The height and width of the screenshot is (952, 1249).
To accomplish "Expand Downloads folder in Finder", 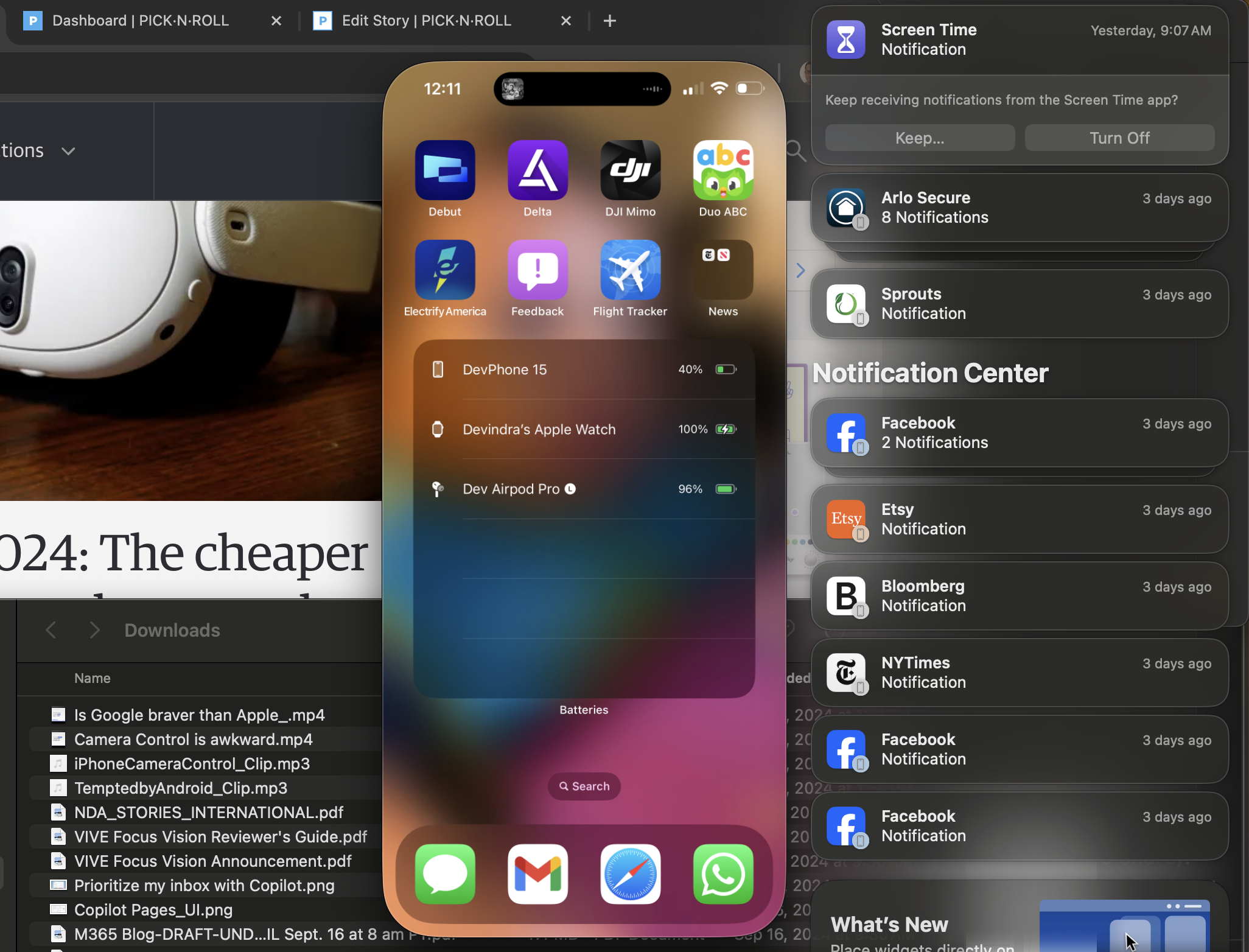I will pos(171,630).
